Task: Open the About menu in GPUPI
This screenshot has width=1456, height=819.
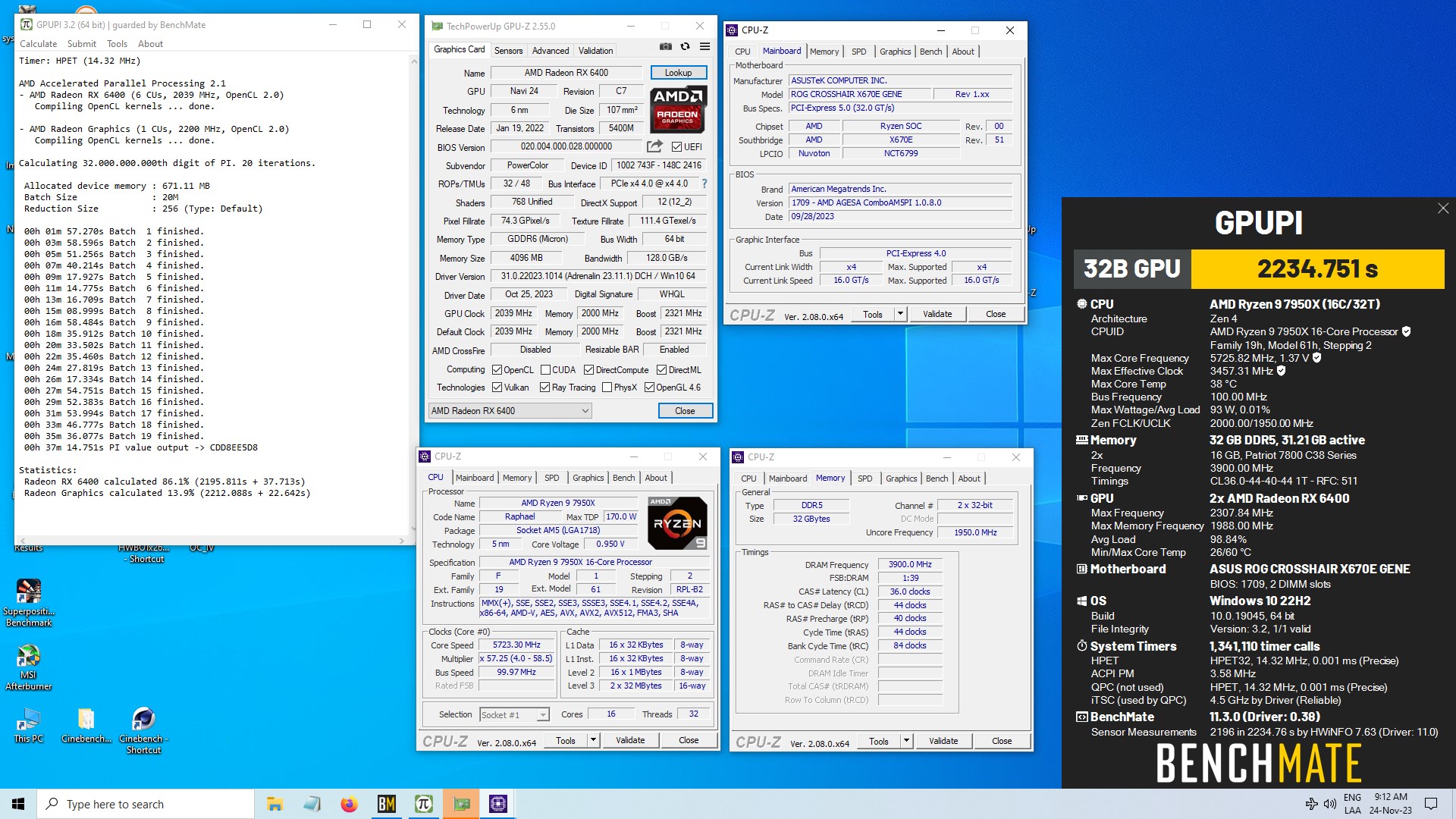Action: 150,44
